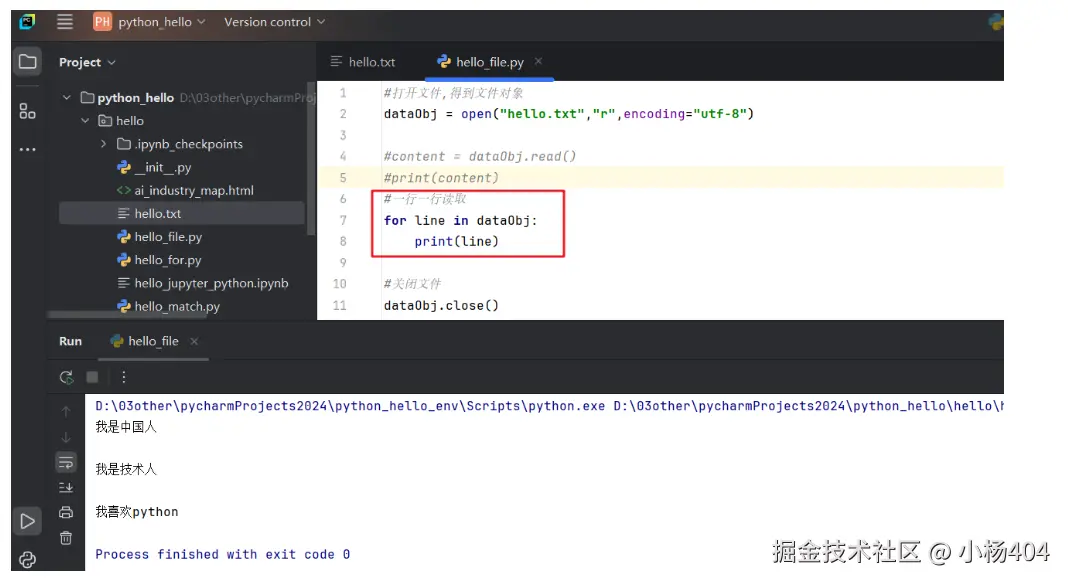
Task: Click the PyCharm logo icon
Action: (27, 22)
